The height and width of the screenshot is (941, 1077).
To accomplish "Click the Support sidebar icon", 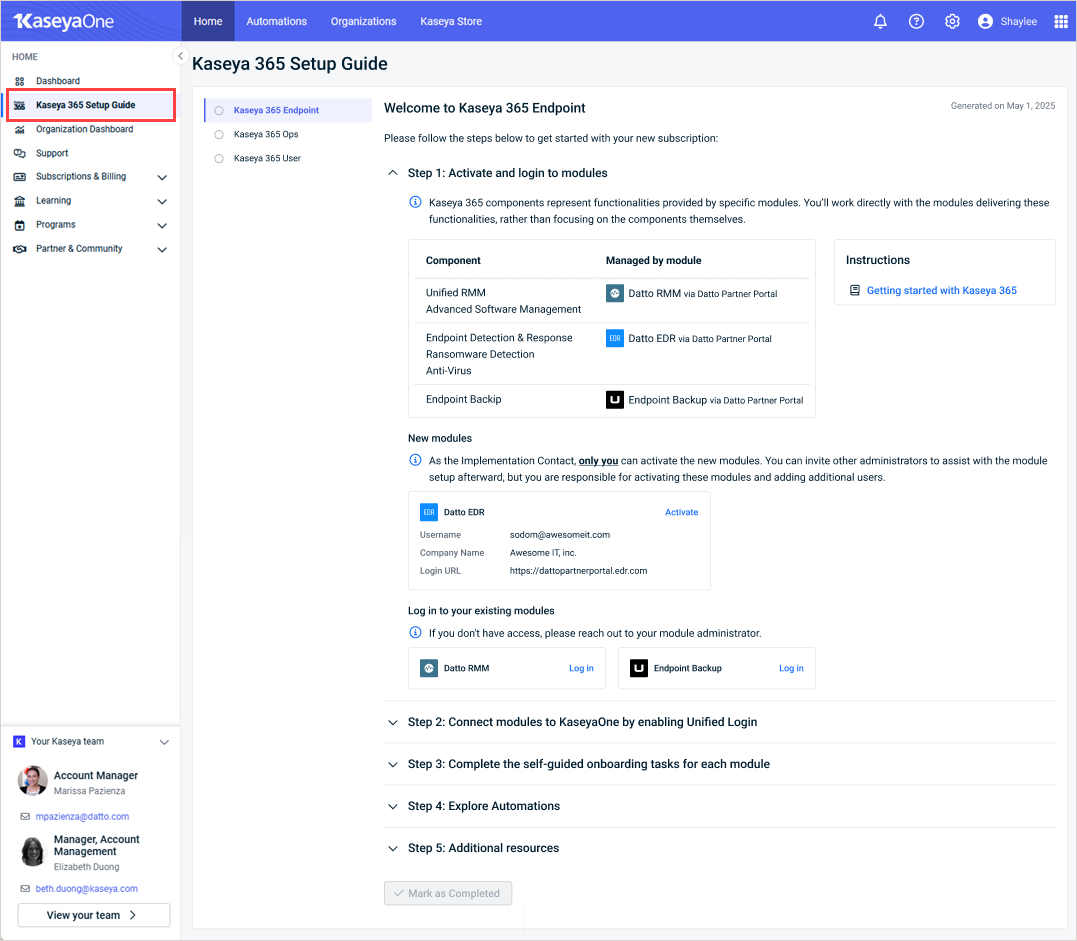I will (19, 153).
